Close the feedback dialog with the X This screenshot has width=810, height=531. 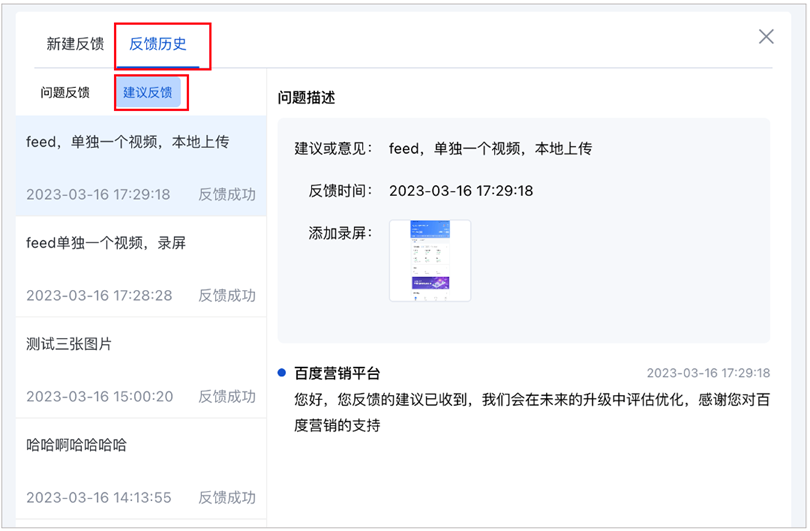click(766, 37)
